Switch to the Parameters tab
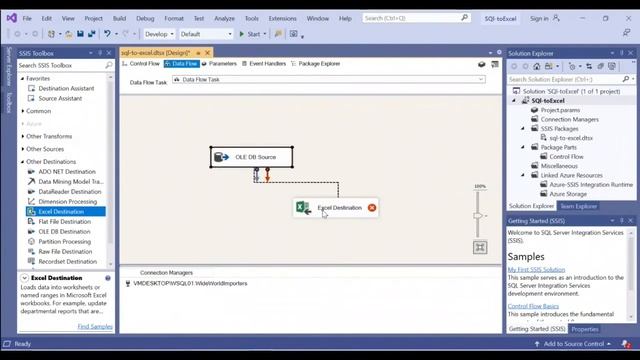This screenshot has width=640, height=360. click(x=219, y=64)
